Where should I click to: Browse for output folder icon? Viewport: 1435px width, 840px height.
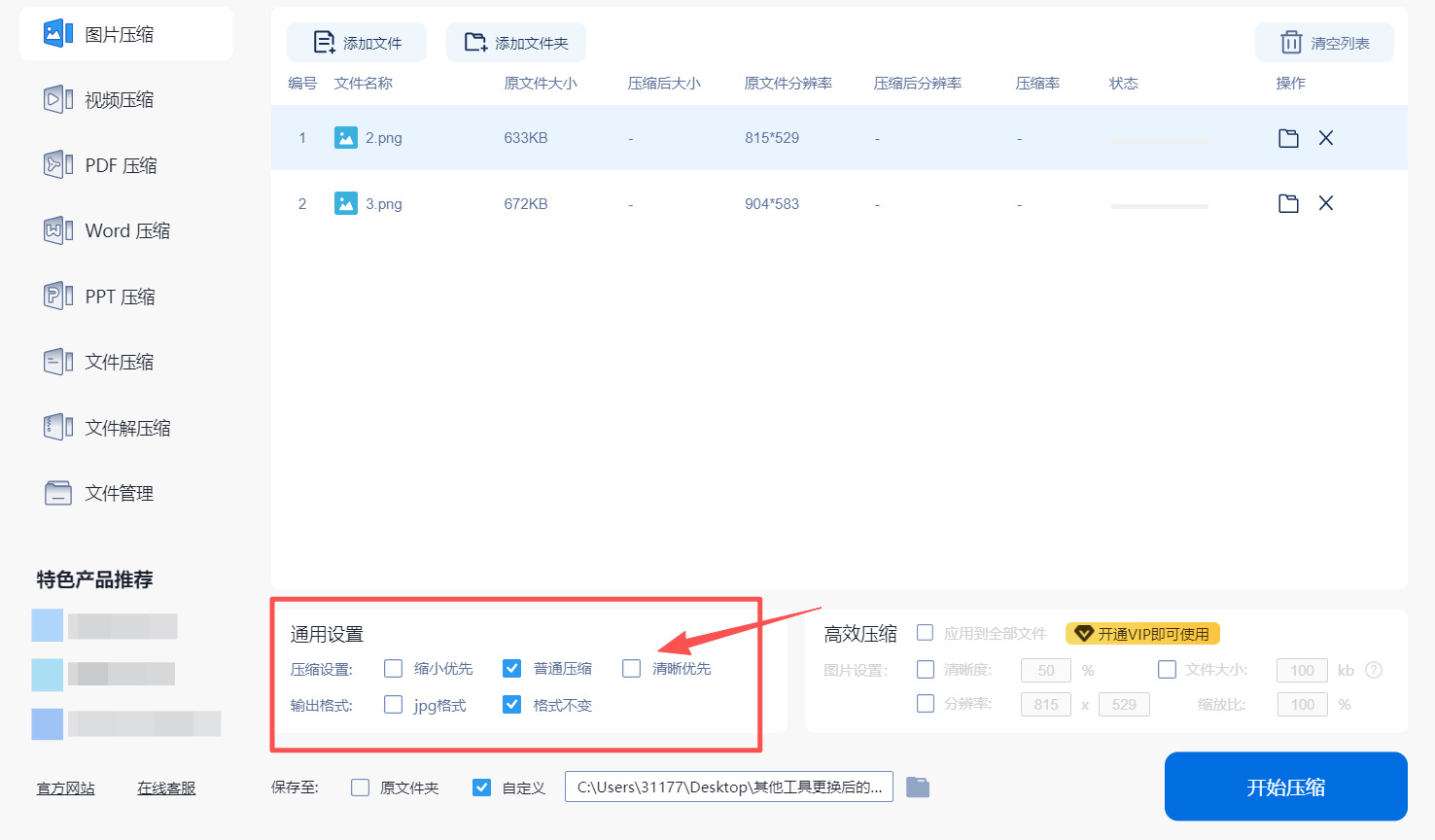point(918,787)
